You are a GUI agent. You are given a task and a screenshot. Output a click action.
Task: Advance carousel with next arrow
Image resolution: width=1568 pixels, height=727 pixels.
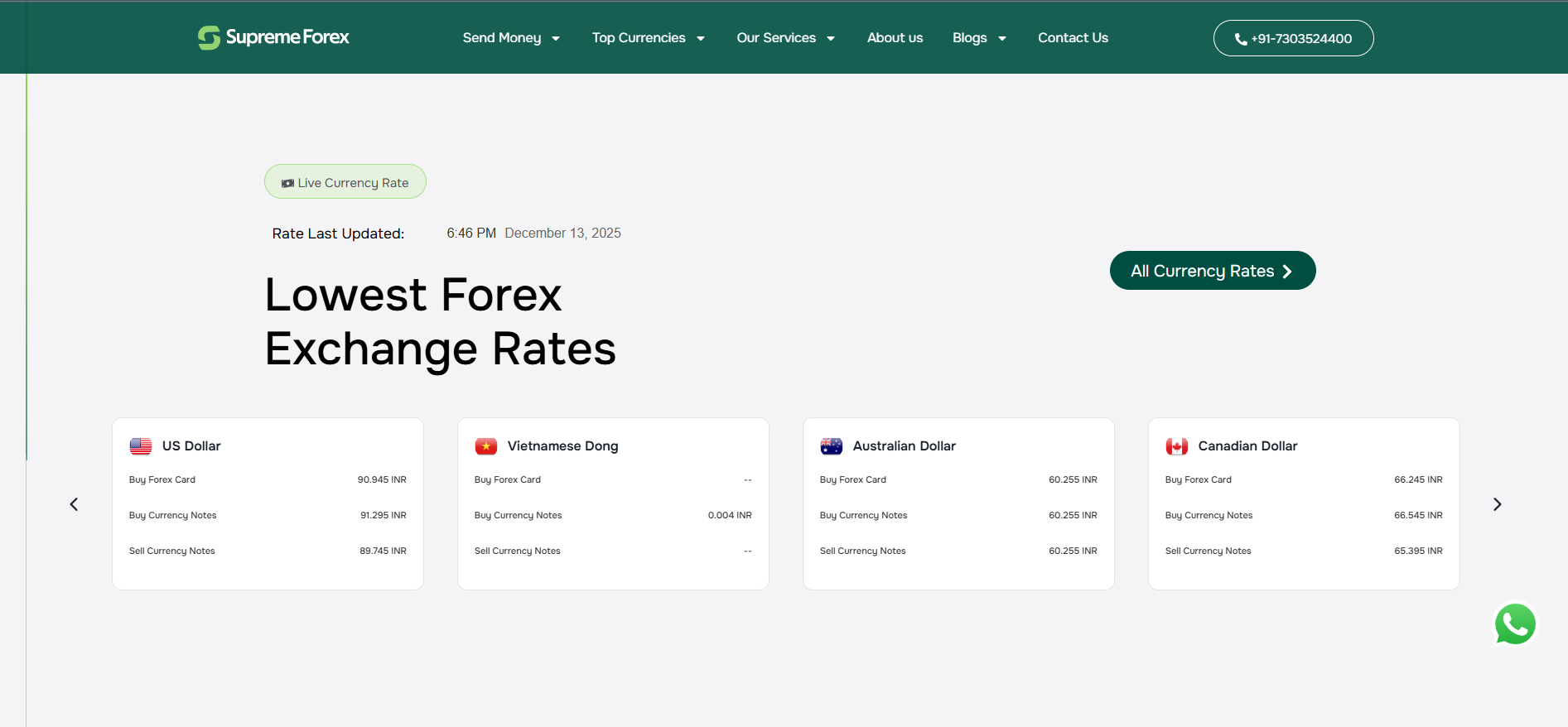click(x=1497, y=504)
